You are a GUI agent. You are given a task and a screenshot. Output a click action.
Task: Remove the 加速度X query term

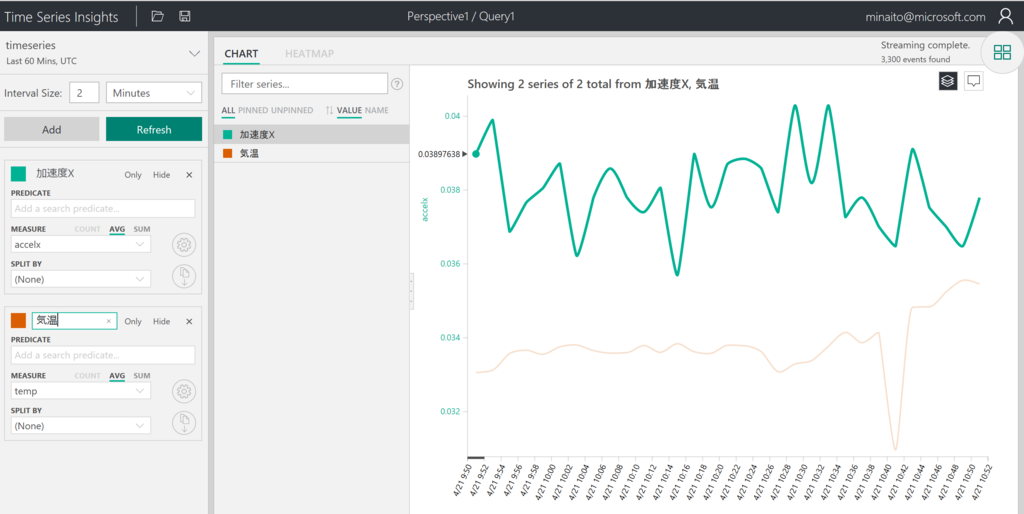189,175
